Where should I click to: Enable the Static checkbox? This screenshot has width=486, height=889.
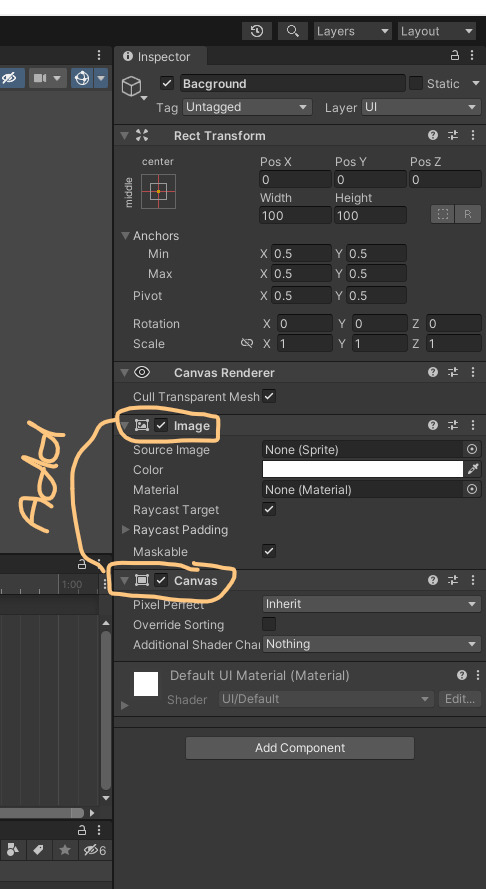click(x=416, y=83)
